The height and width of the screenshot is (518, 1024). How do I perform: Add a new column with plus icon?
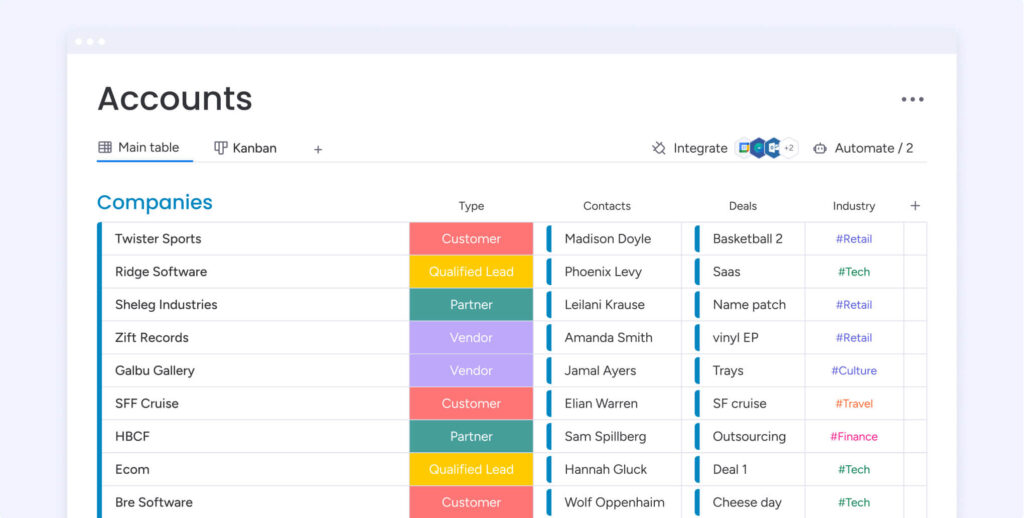pos(915,206)
